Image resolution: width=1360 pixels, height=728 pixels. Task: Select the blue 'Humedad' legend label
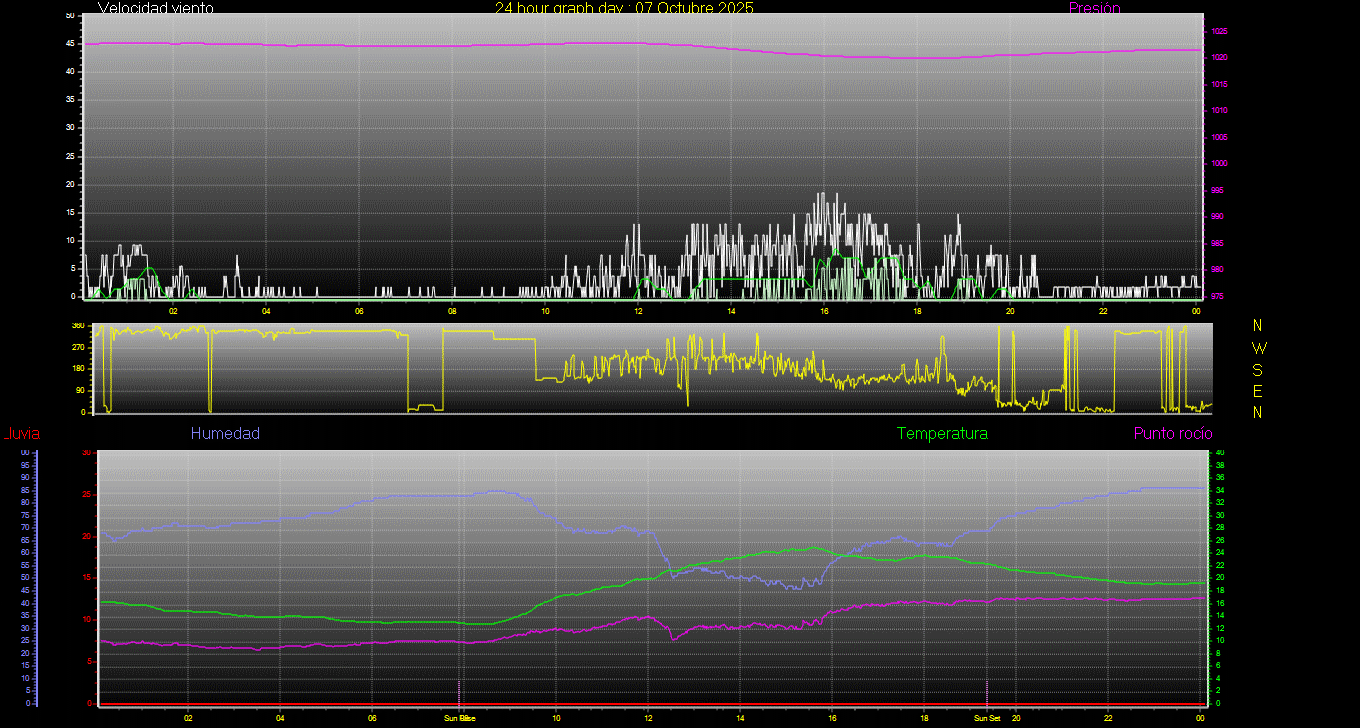click(225, 434)
